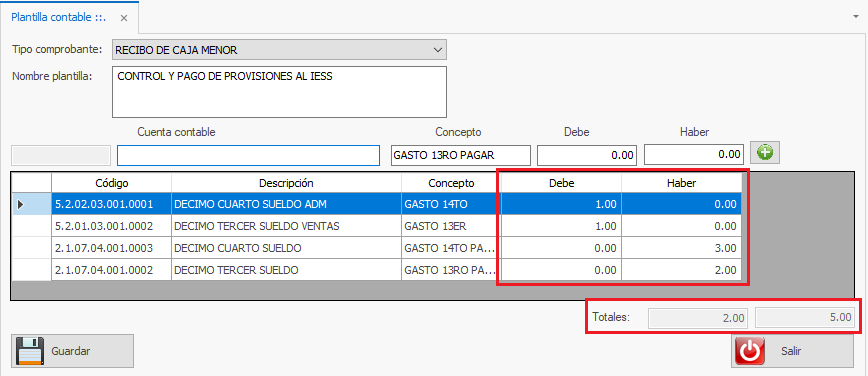Click Haber 2.00 cell
Screen dimensions: 868x376
[x=681, y=270]
